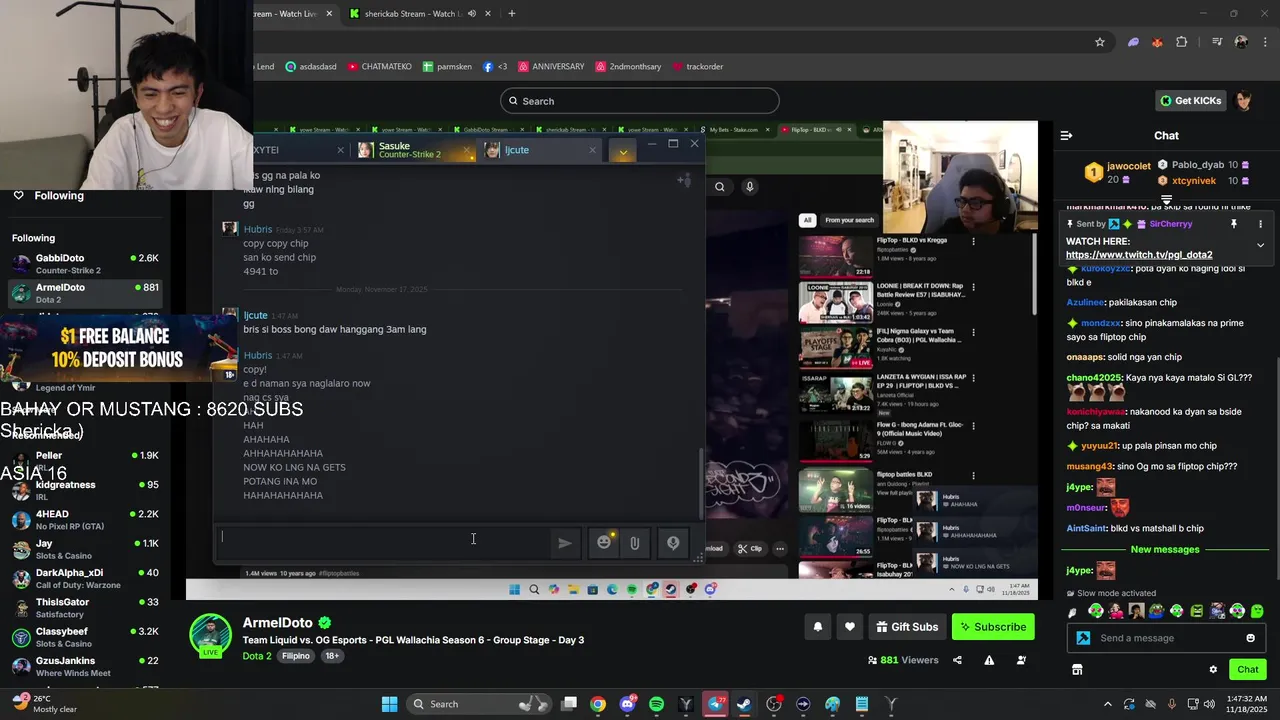Open Discord from the Windows taskbar
The height and width of the screenshot is (720, 1280).
pyautogui.click(x=627, y=704)
